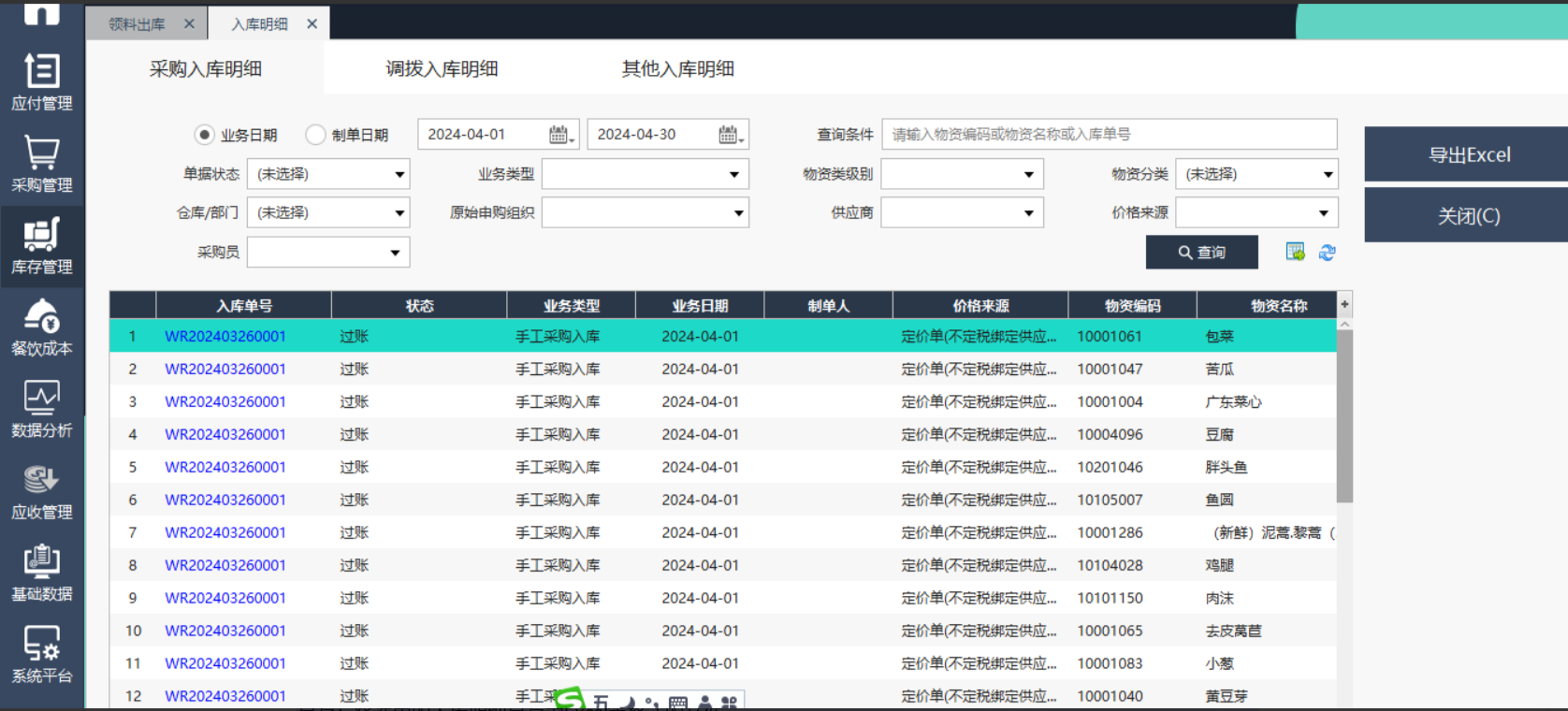Open 应付管理 in the sidebar
1568x711 pixels.
(x=41, y=82)
